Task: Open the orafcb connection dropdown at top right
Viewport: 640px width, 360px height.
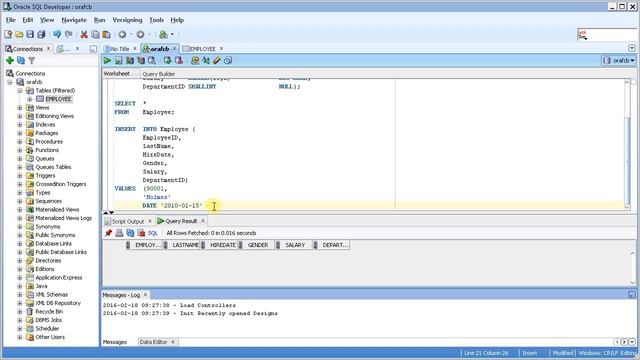Action: (x=619, y=60)
